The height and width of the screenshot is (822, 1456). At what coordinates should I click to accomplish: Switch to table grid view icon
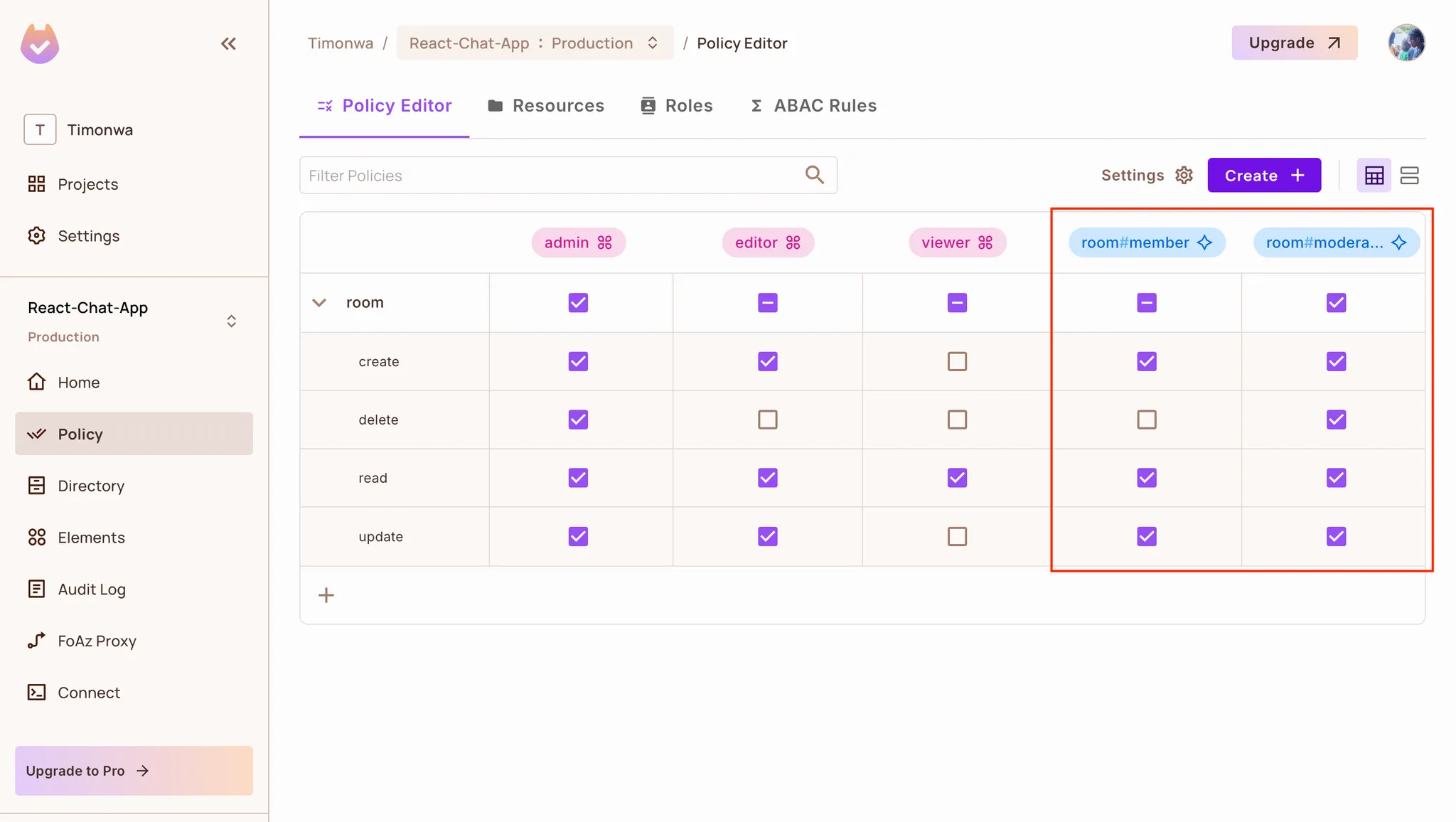tap(1374, 175)
